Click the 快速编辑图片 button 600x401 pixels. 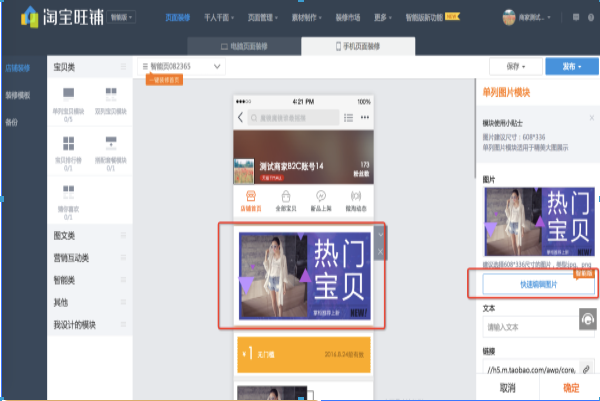[538, 284]
